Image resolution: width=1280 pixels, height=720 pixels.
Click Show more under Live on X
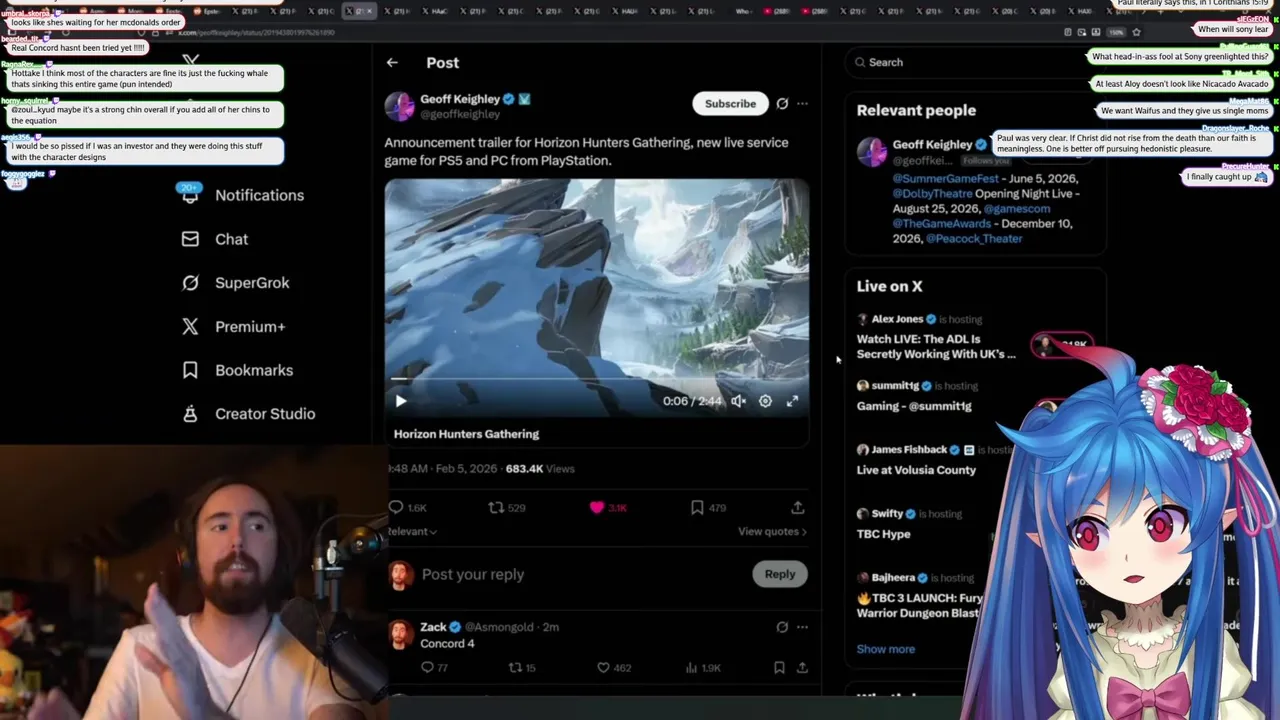click(x=885, y=649)
